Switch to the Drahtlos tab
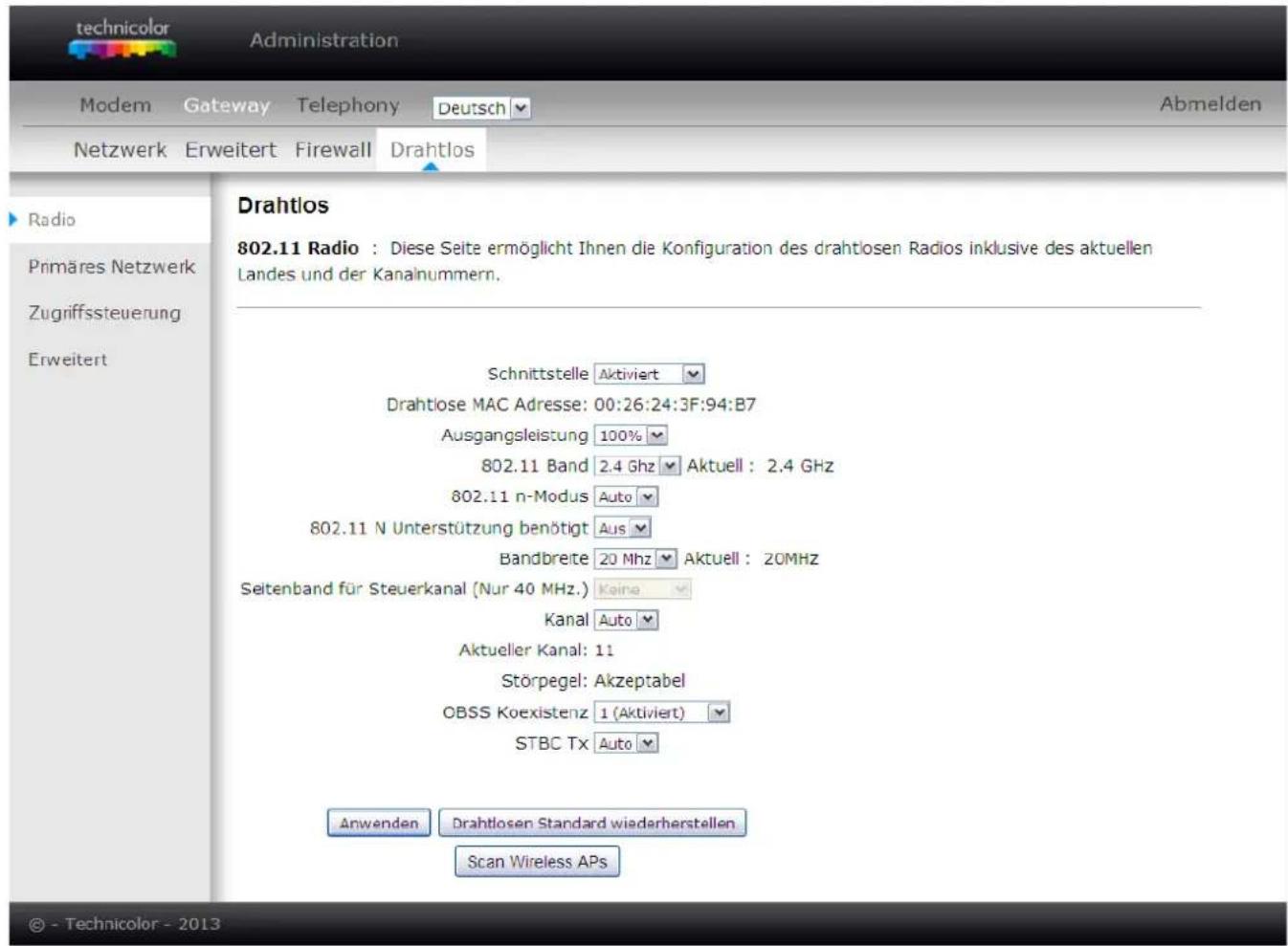The height and width of the screenshot is (946, 1288). [432, 150]
